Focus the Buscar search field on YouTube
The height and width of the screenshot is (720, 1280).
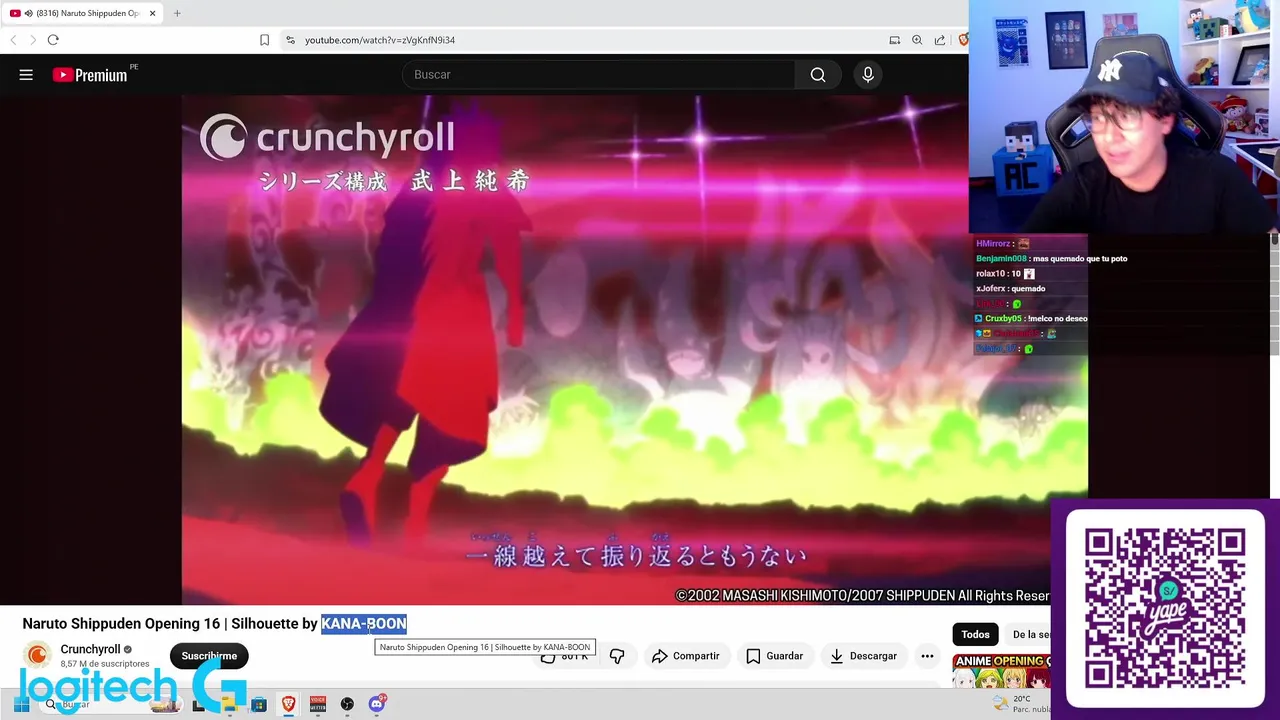point(600,75)
